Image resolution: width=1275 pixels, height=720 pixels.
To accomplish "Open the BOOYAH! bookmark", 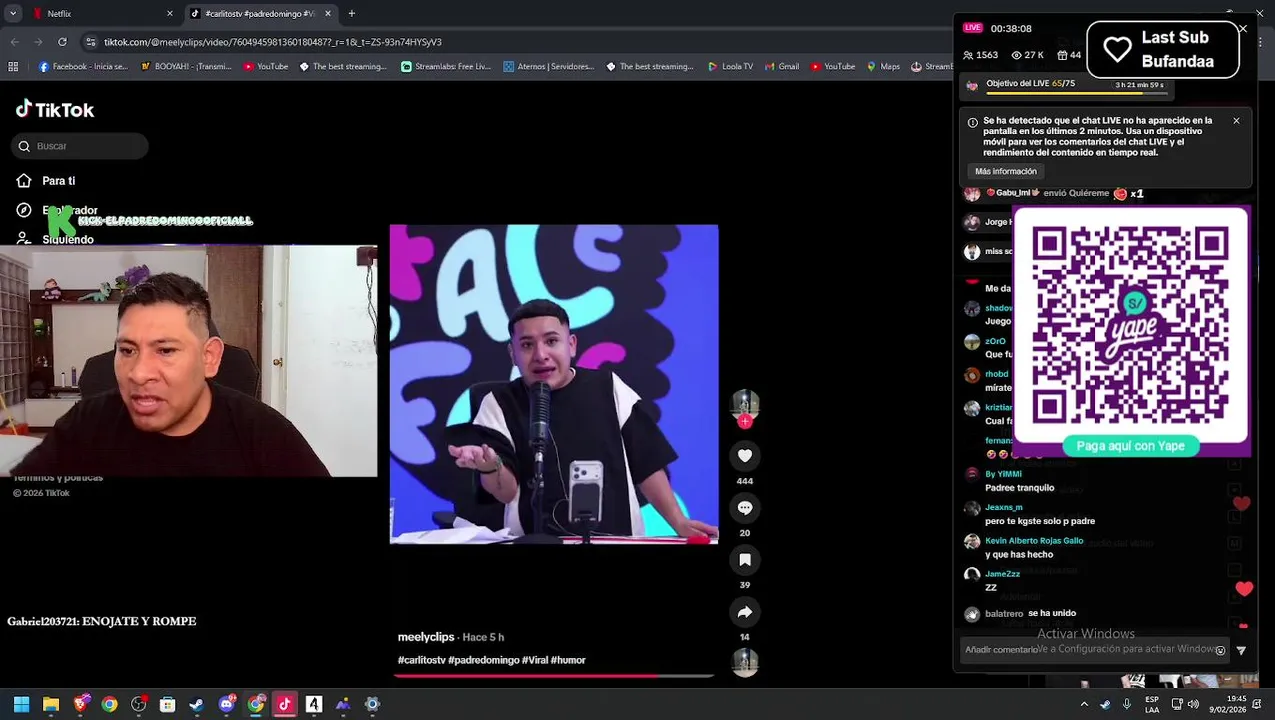I will 187,67.
